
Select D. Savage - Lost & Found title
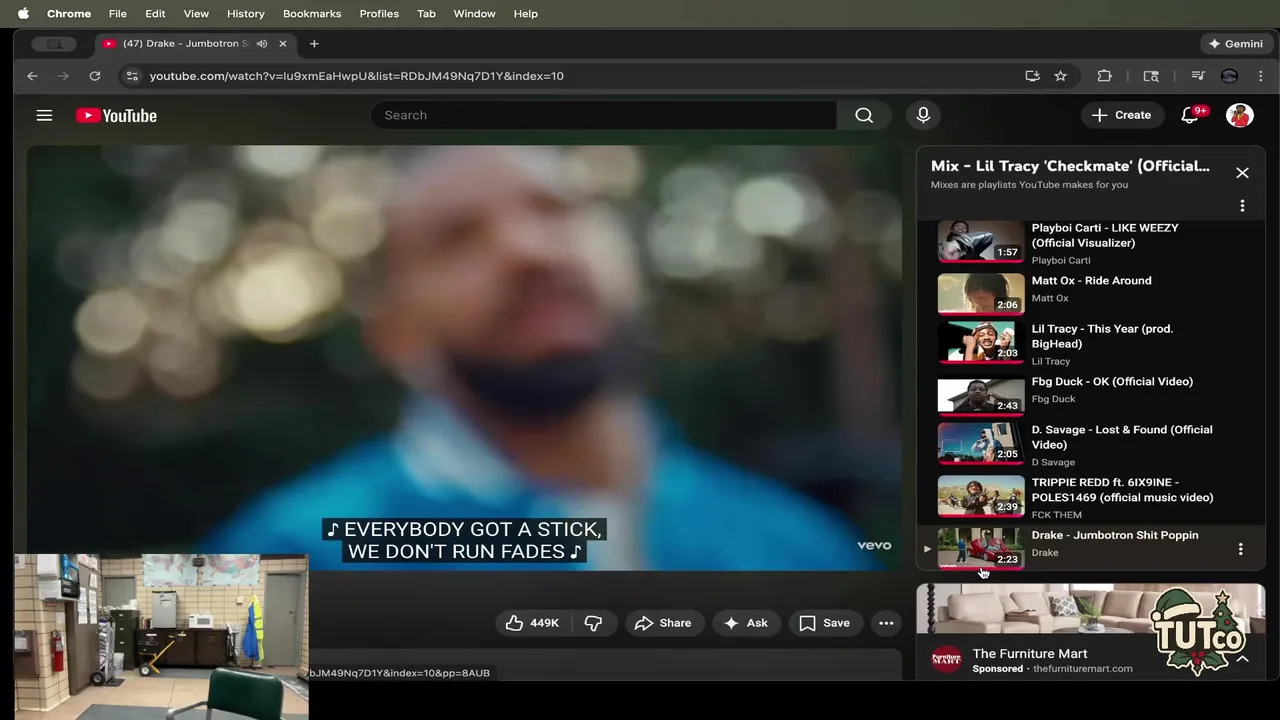[x=1122, y=437]
